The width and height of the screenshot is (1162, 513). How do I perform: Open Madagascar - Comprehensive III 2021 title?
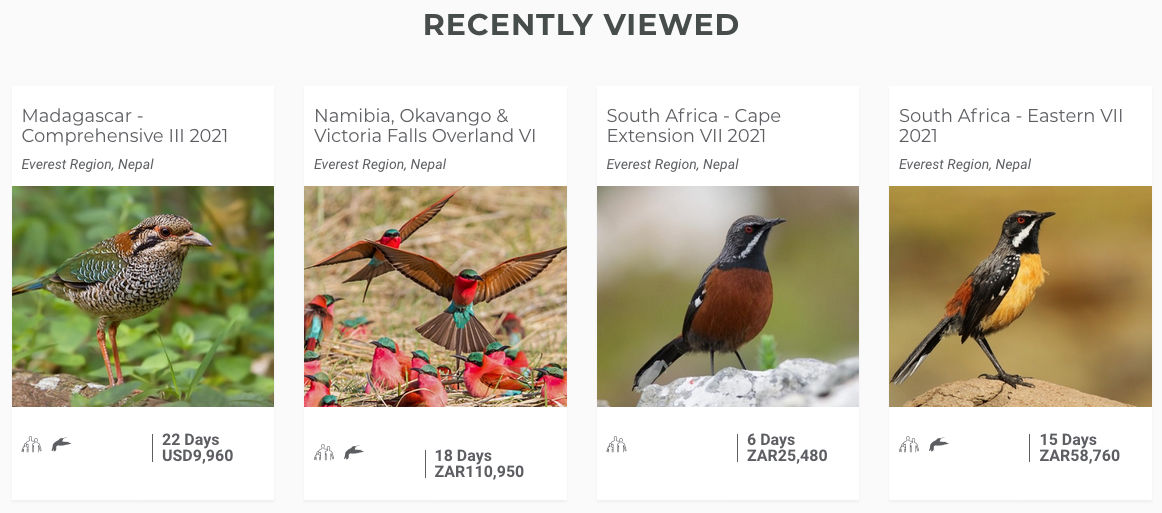(x=124, y=126)
